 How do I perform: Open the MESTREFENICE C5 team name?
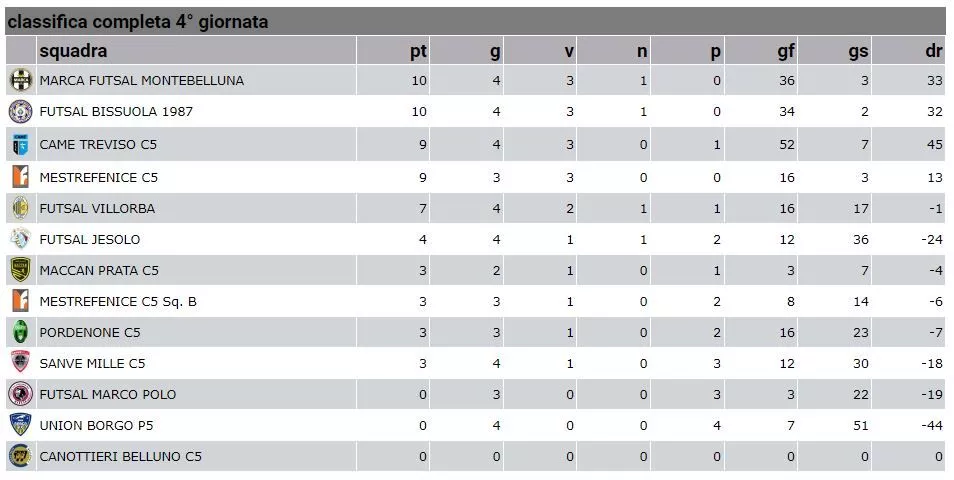(x=99, y=178)
